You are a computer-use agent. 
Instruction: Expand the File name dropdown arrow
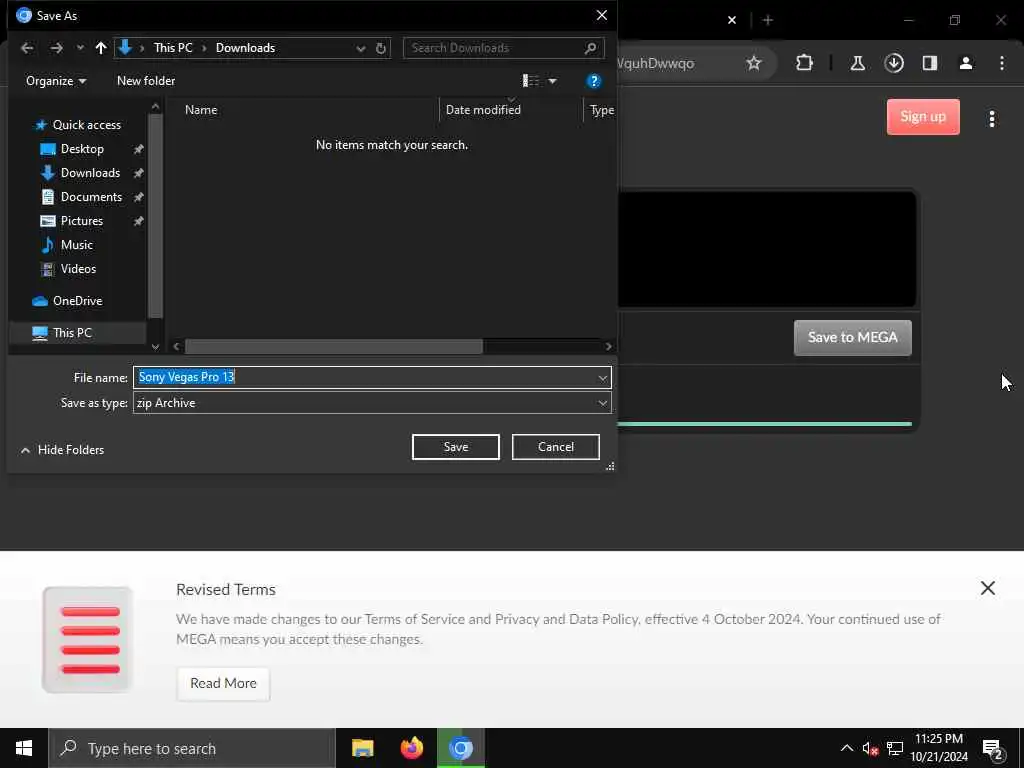[x=602, y=377]
